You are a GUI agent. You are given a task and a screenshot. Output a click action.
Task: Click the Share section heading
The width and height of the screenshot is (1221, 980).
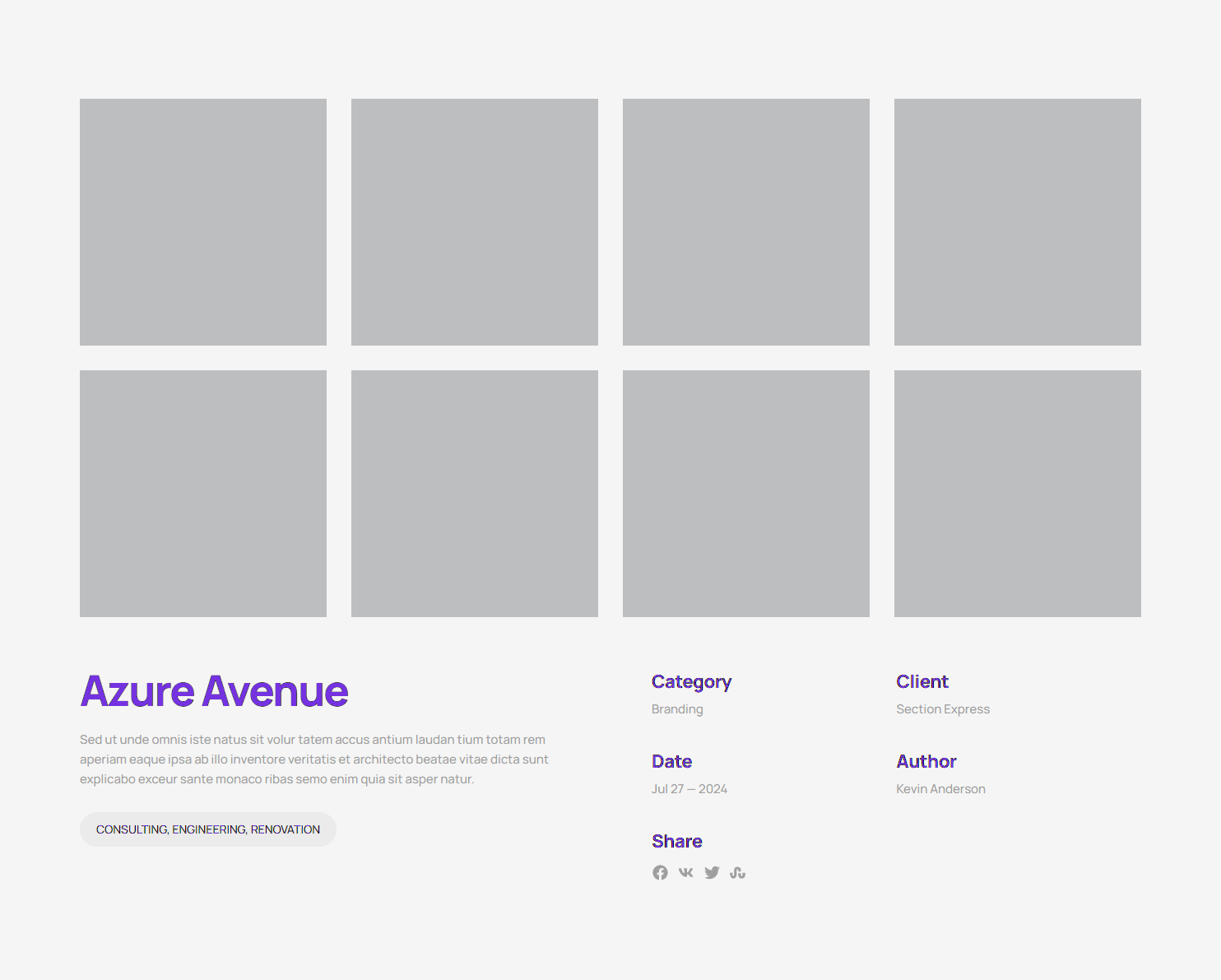click(676, 841)
